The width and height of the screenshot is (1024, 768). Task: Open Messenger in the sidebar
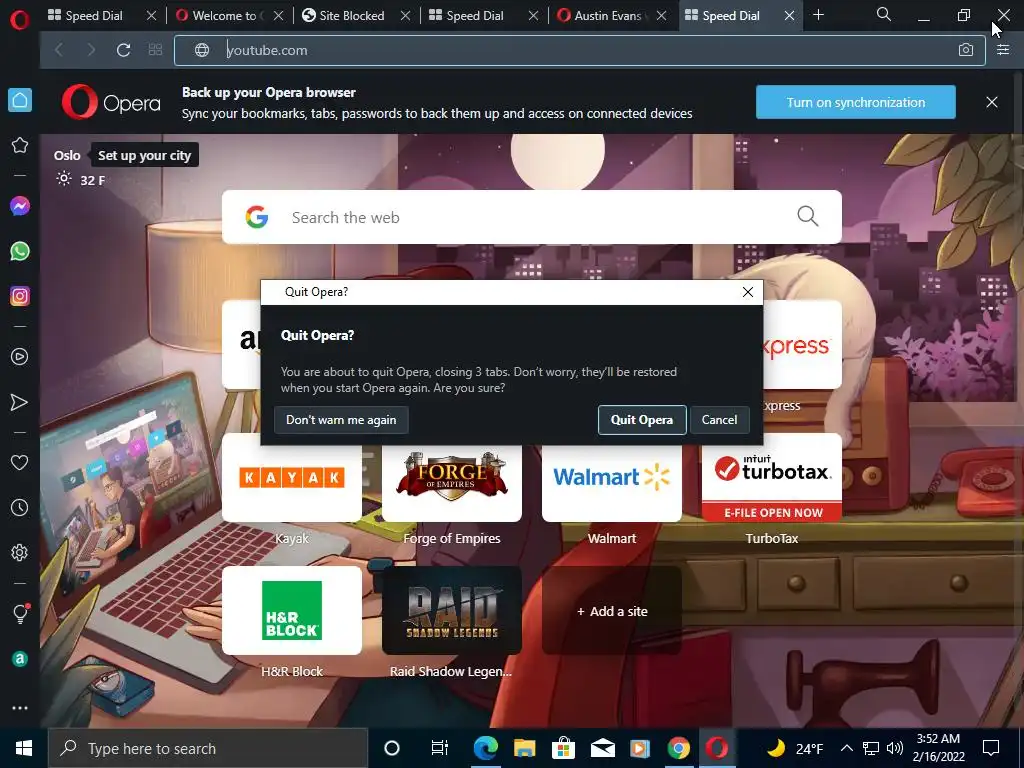coord(20,206)
